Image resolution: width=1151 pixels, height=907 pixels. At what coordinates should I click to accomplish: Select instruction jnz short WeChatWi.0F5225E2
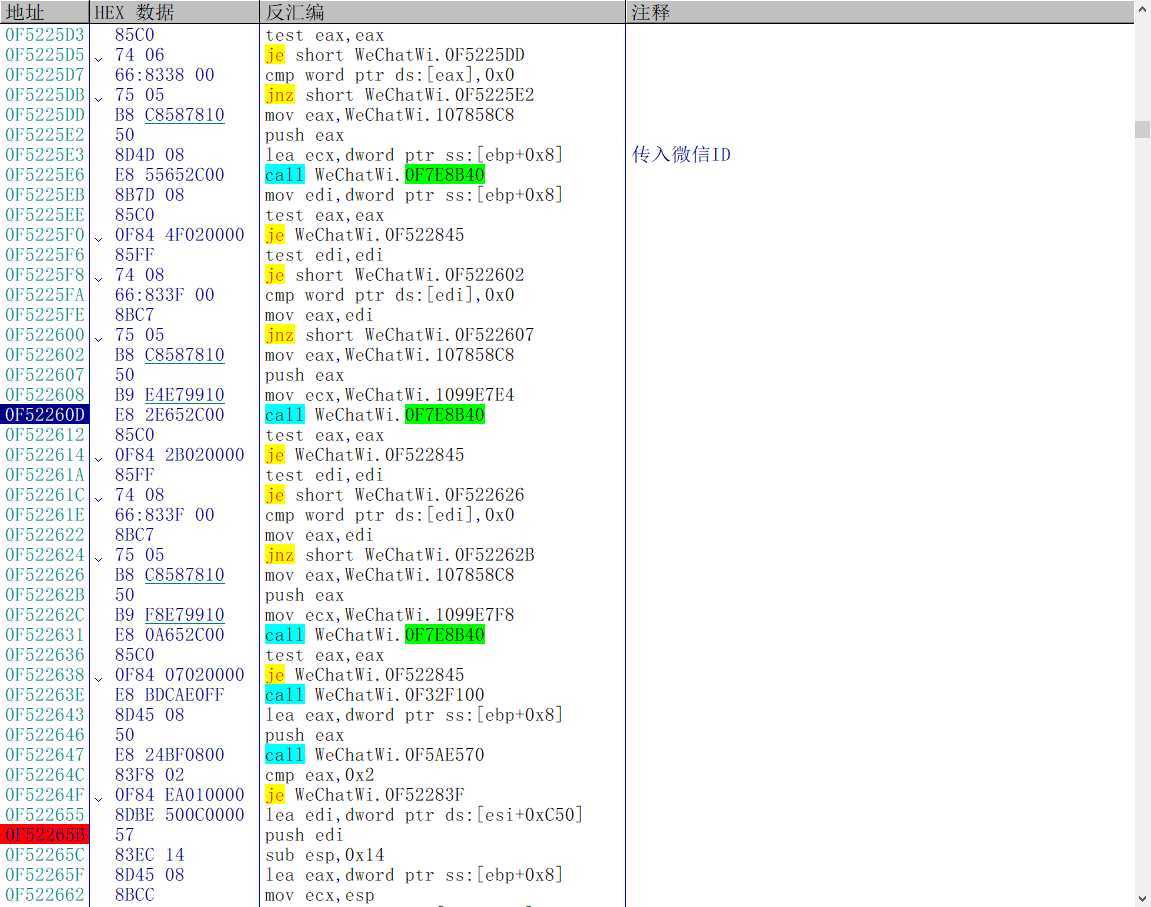click(x=399, y=95)
